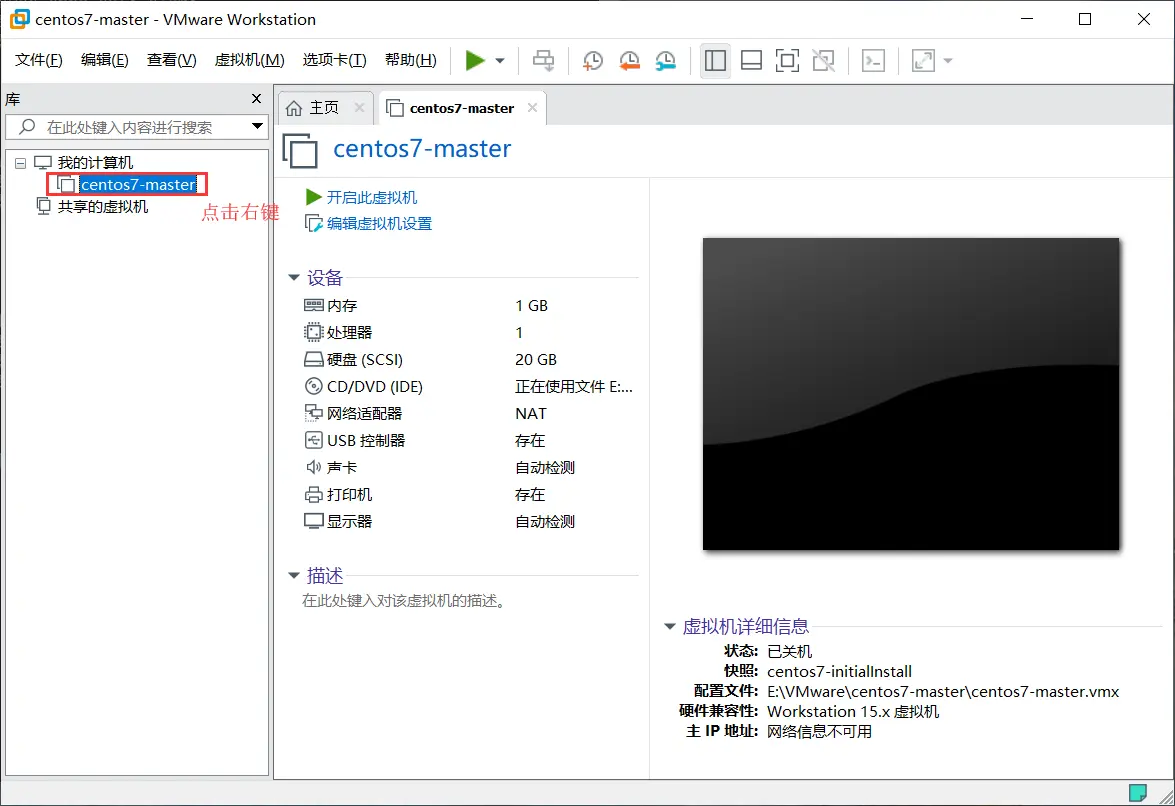Open the 查看(V) menu
This screenshot has height=806, width=1175.
click(171, 60)
